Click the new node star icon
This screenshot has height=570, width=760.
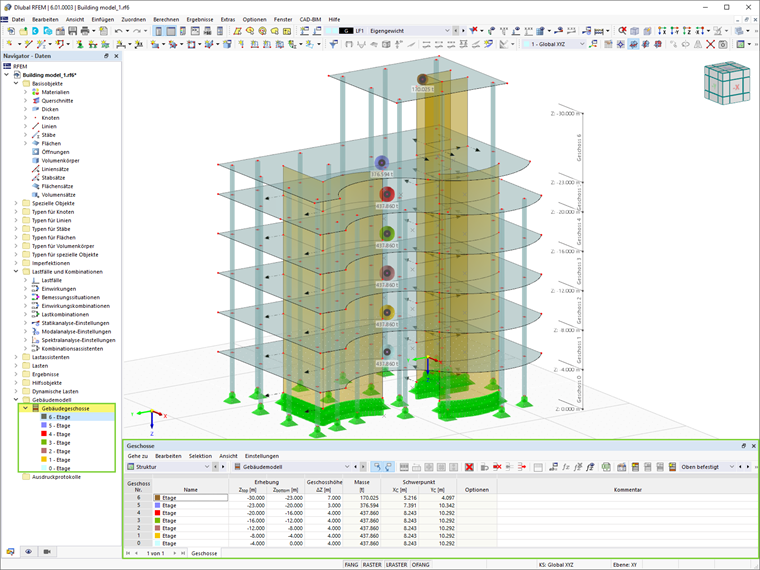click(x=10, y=44)
